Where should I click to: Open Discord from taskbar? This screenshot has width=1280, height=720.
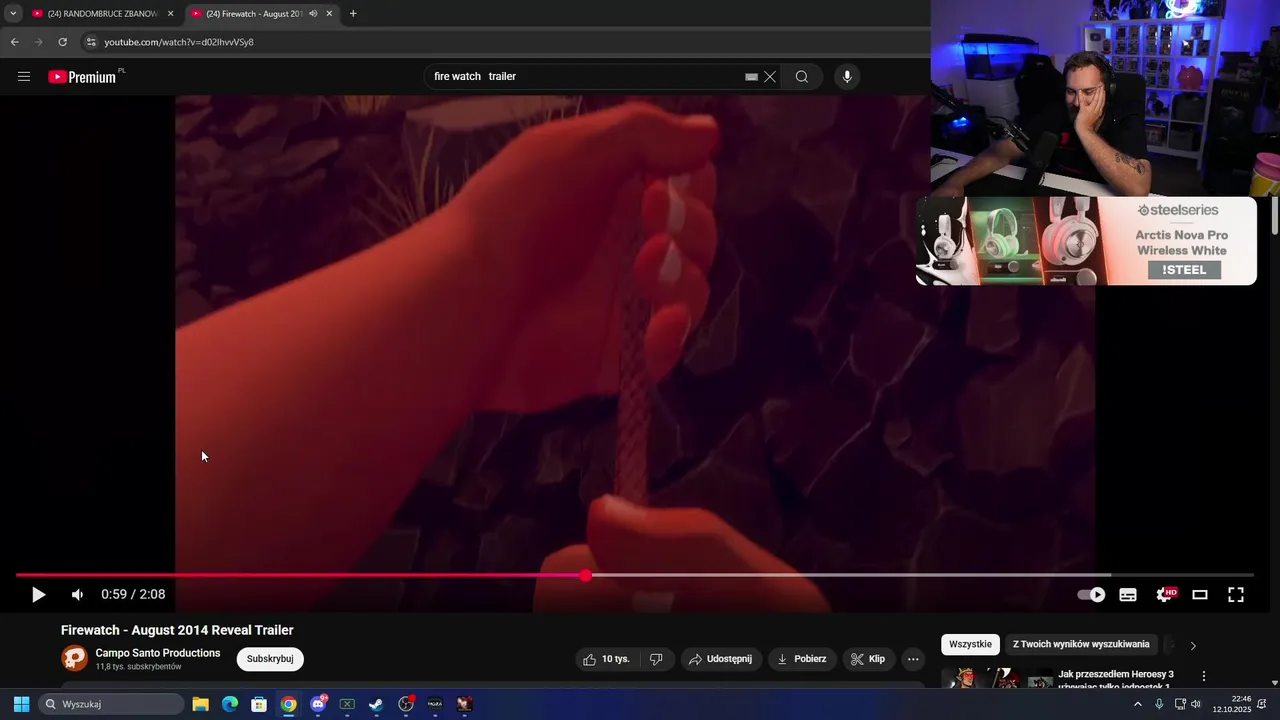[318, 704]
